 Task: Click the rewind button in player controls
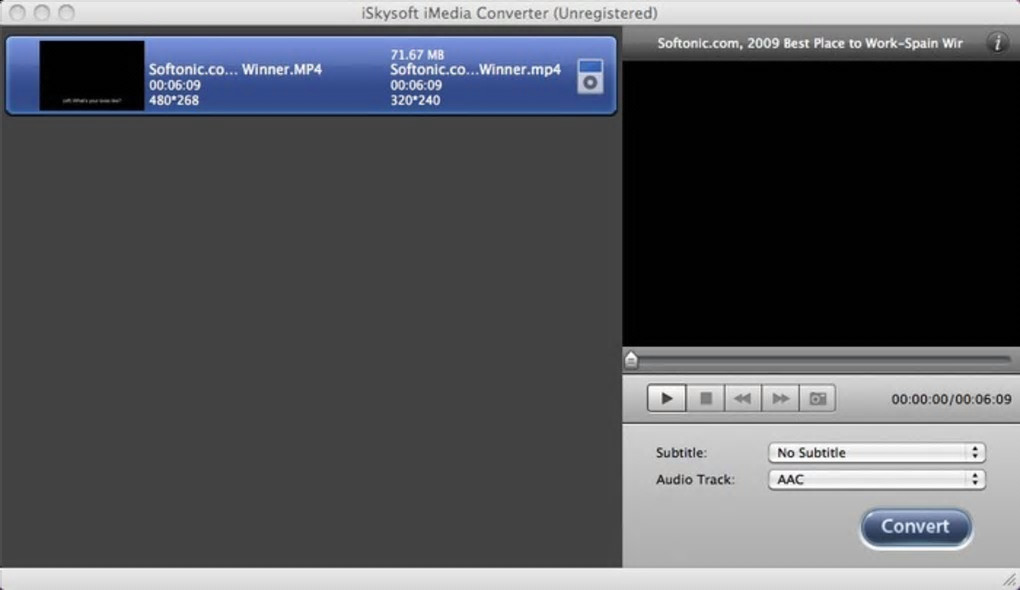point(742,398)
